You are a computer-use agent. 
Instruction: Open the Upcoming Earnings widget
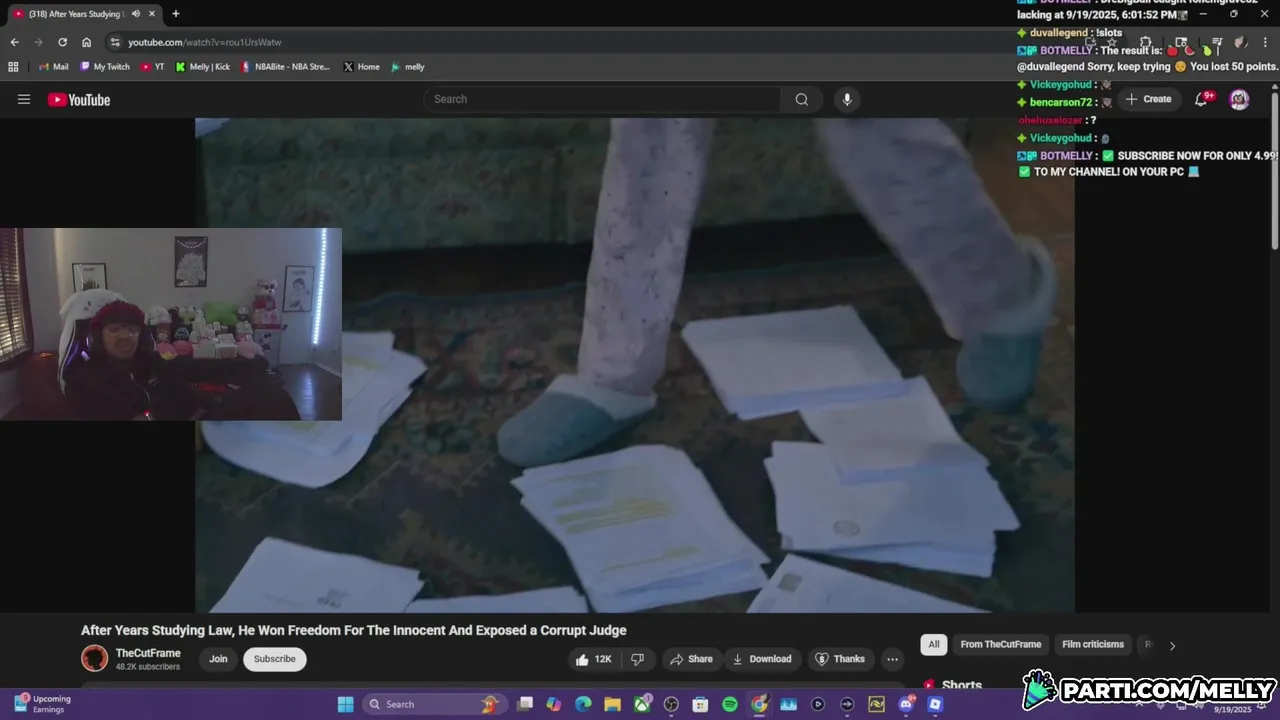(x=42, y=704)
